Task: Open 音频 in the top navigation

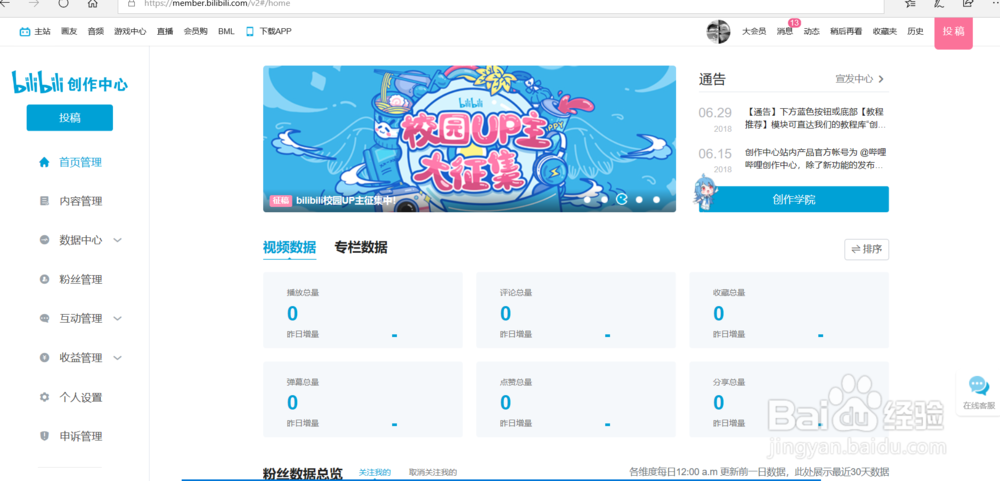Action: (x=96, y=31)
